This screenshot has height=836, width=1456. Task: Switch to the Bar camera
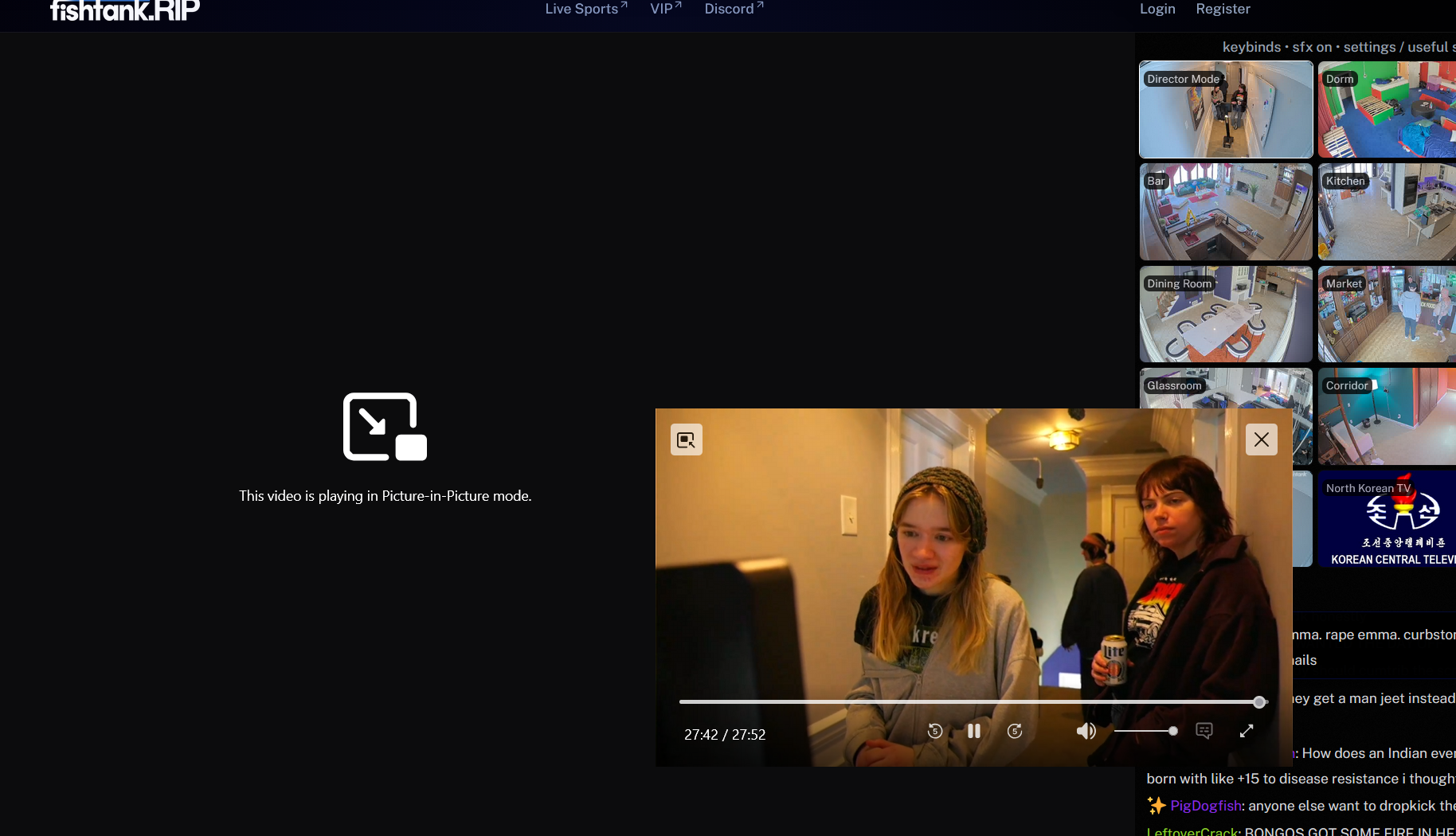(x=1226, y=212)
